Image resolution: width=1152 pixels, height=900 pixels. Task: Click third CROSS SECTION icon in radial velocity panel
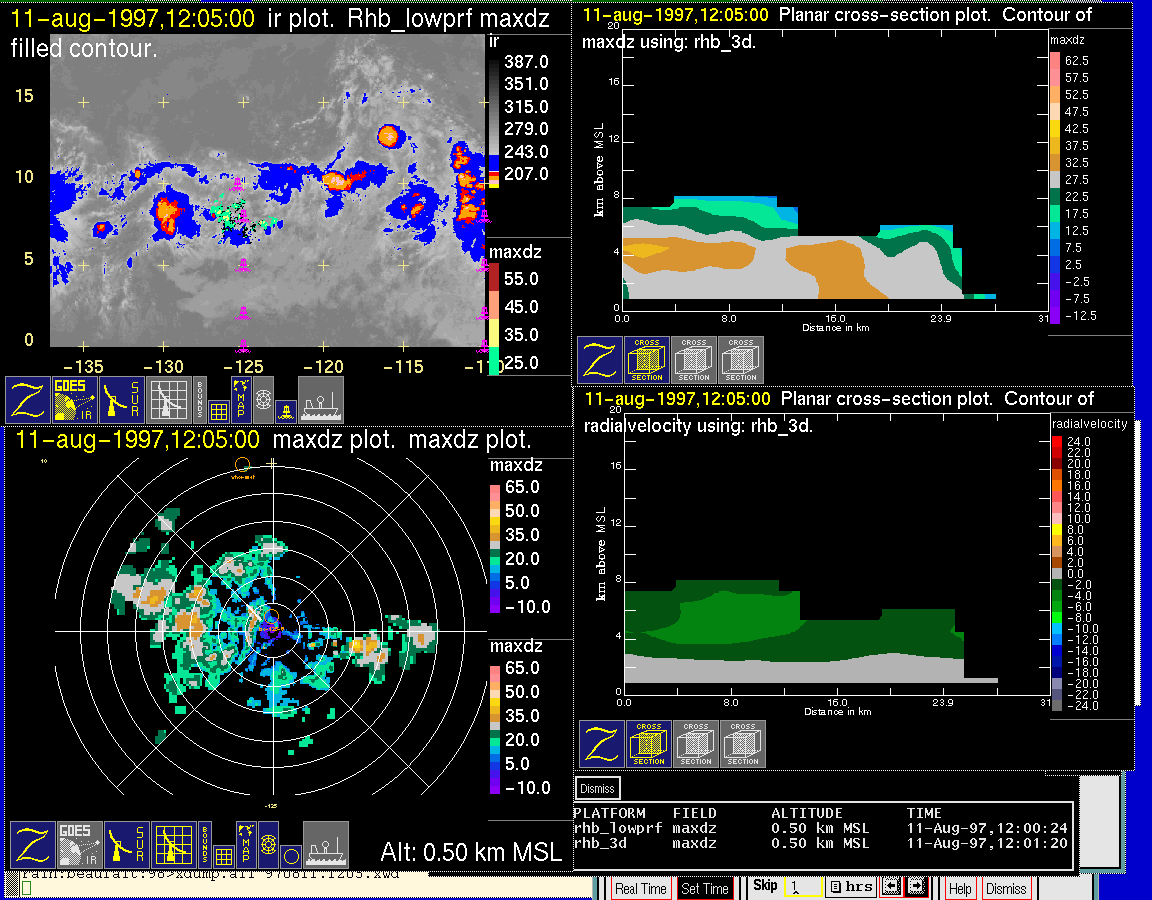743,745
